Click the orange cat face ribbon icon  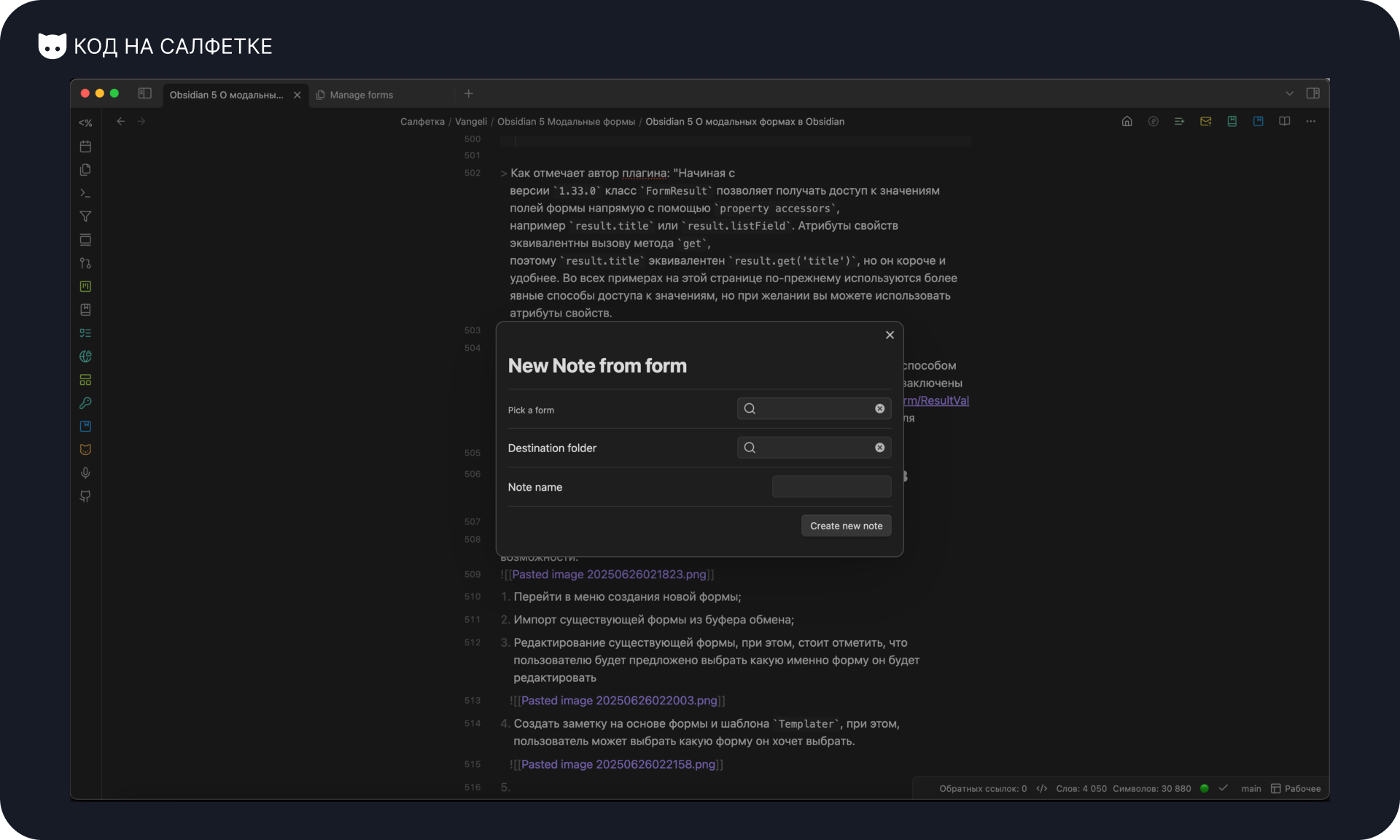pyautogui.click(x=85, y=450)
